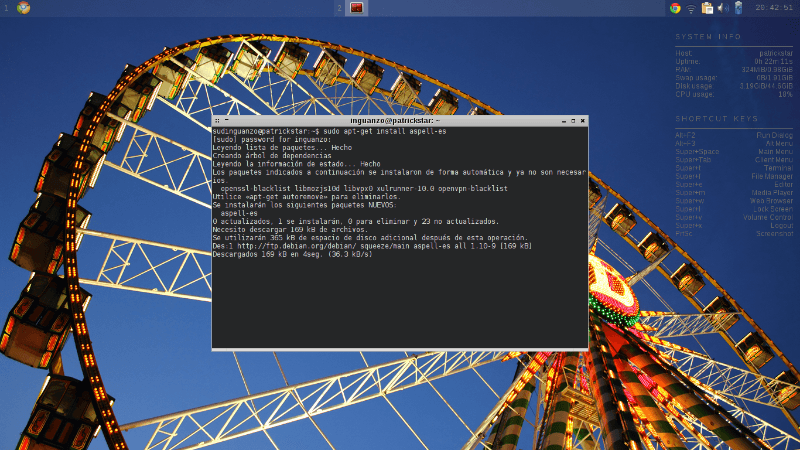Click the Chrome icon in the system tray
This screenshot has width=800, height=450.
[675, 8]
